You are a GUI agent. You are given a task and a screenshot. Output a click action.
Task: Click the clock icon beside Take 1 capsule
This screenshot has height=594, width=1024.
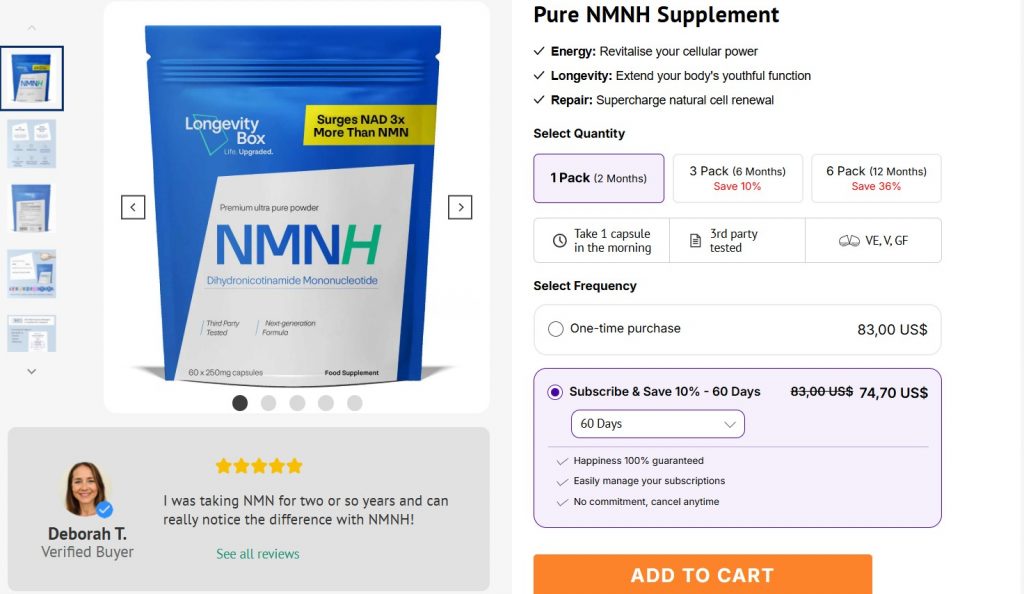point(560,241)
